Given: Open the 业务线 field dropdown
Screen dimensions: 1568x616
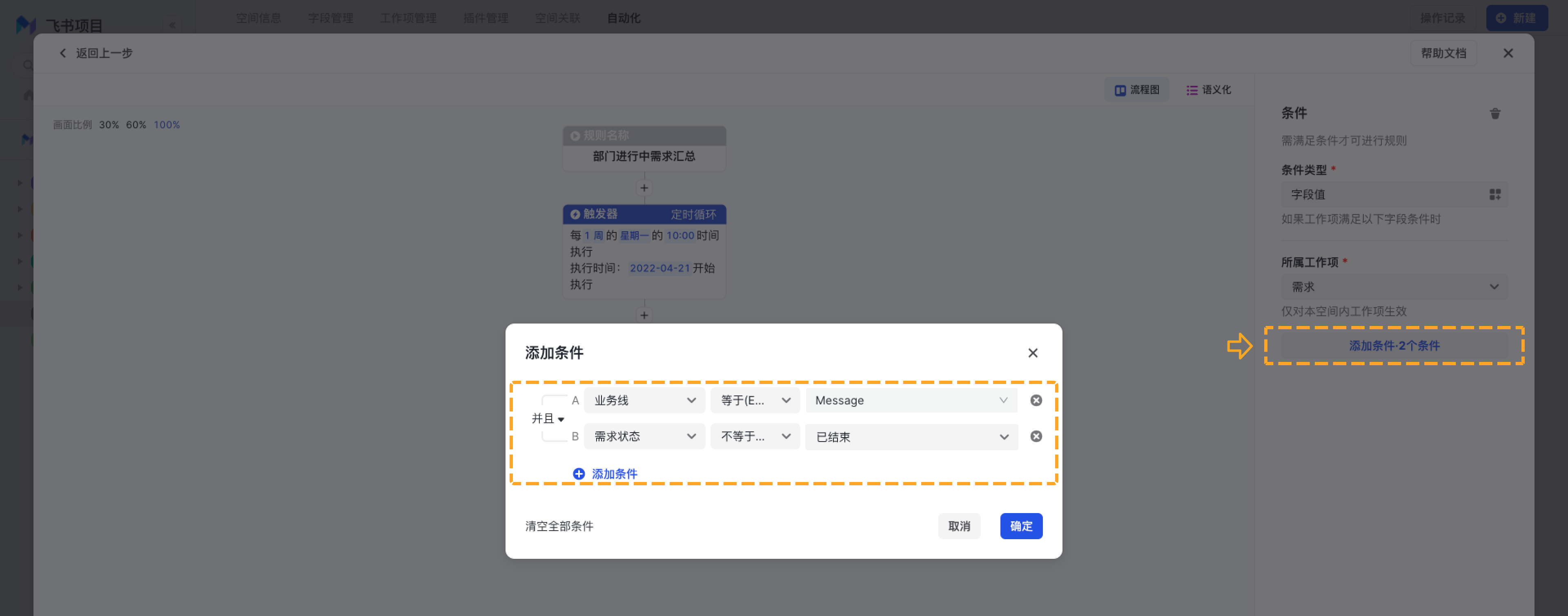Looking at the screenshot, I should [644, 400].
